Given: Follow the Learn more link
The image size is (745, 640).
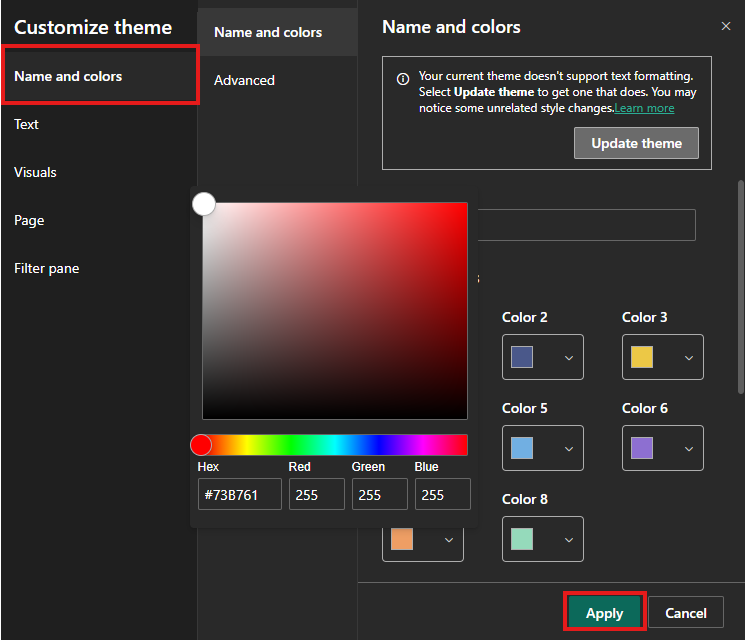Looking at the screenshot, I should (x=645, y=108).
